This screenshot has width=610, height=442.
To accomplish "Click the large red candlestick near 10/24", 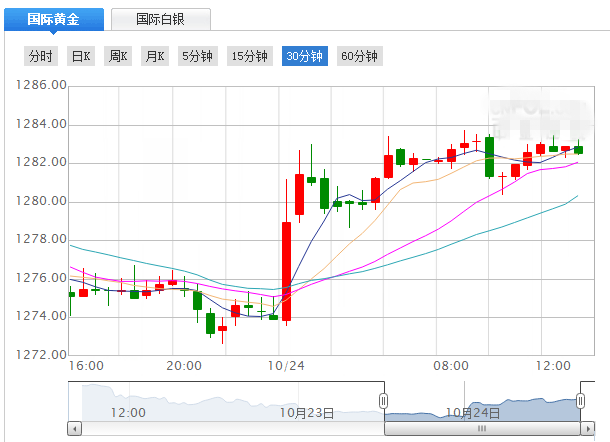I will pos(286,270).
